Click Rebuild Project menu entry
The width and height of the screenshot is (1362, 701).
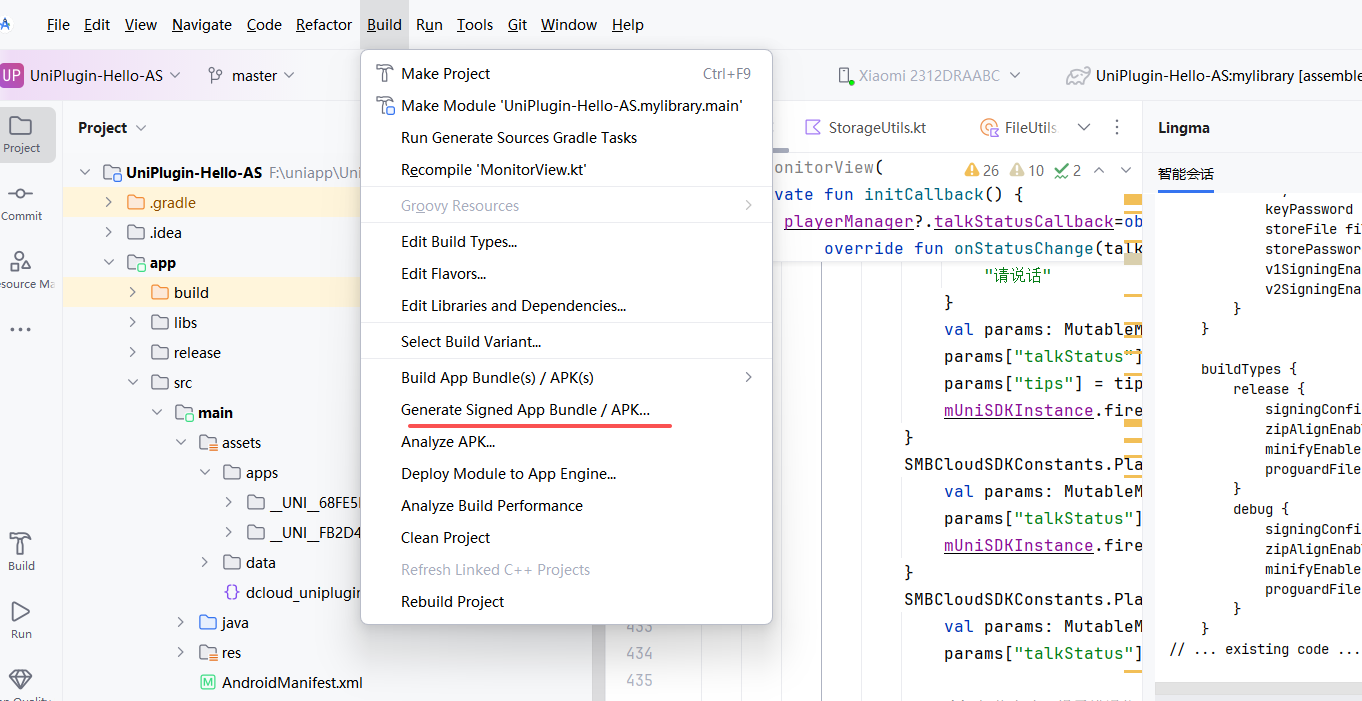452,602
